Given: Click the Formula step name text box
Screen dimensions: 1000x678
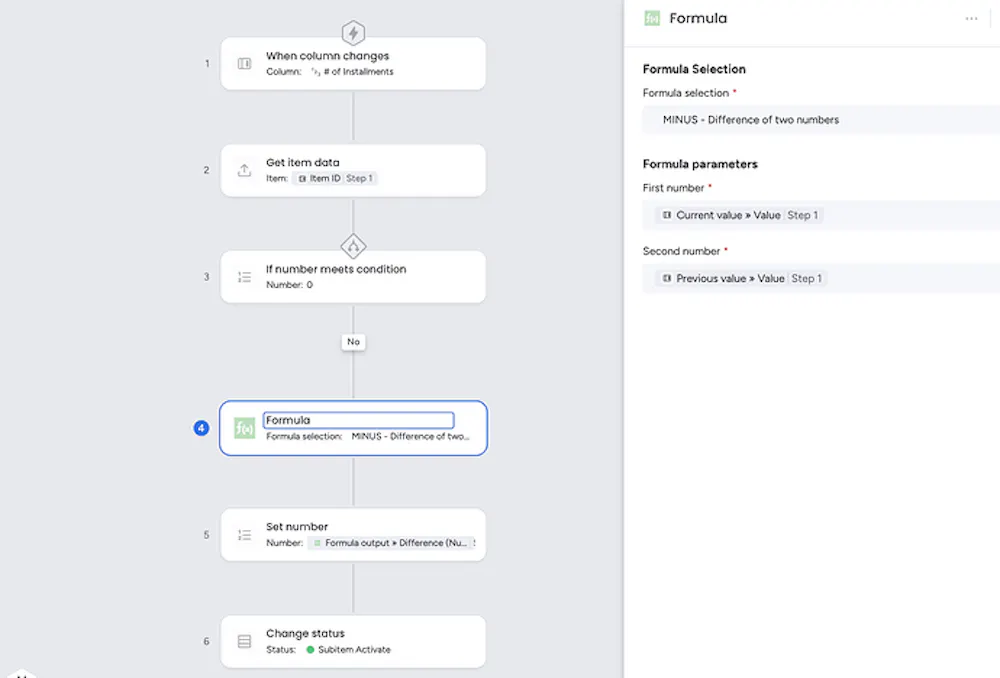Looking at the screenshot, I should [358, 421].
